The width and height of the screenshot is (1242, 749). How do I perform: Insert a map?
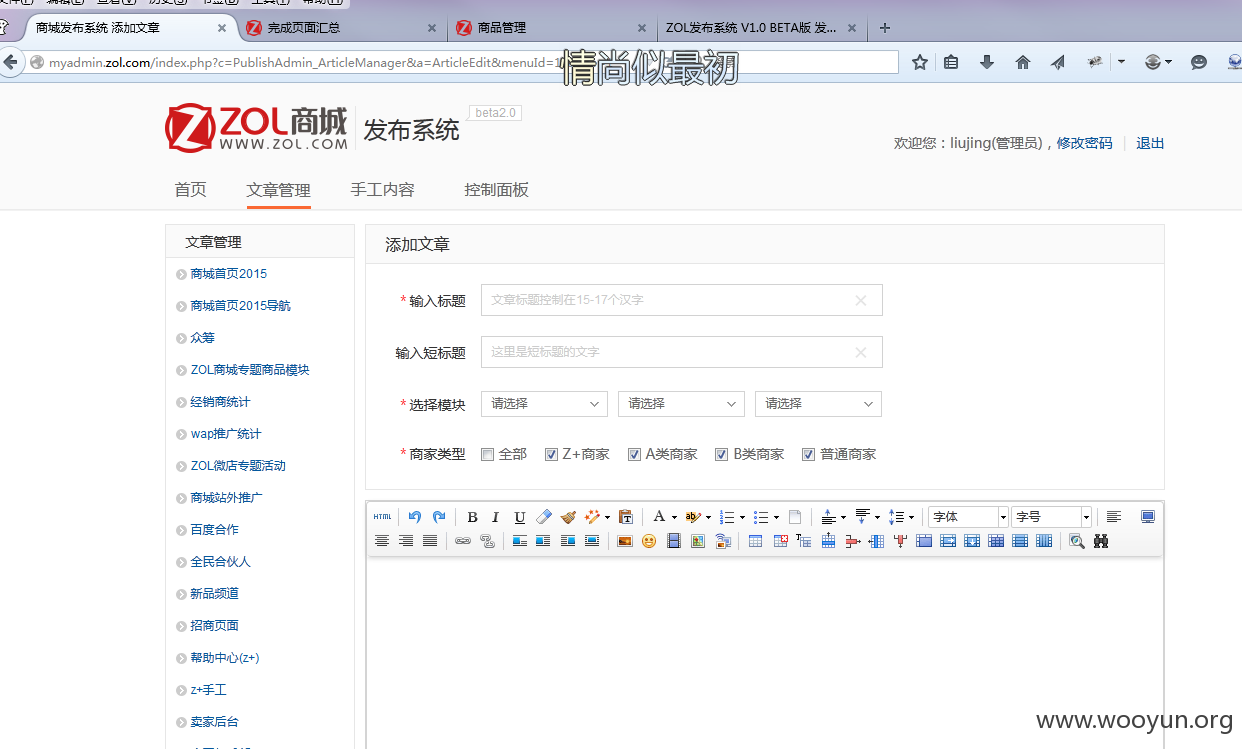pyautogui.click(x=697, y=541)
